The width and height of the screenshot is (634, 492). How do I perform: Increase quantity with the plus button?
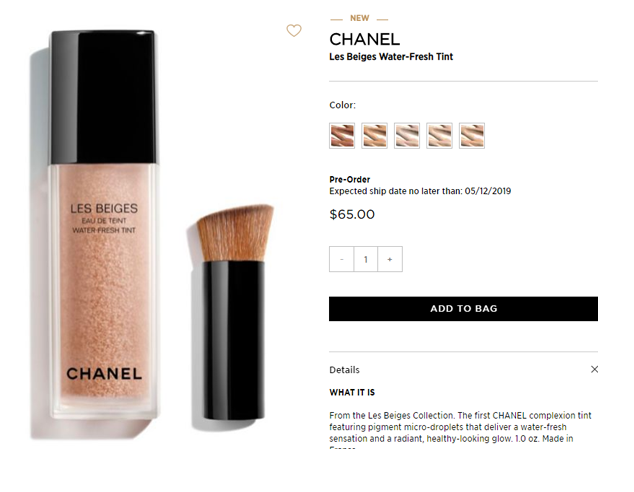pos(390,259)
